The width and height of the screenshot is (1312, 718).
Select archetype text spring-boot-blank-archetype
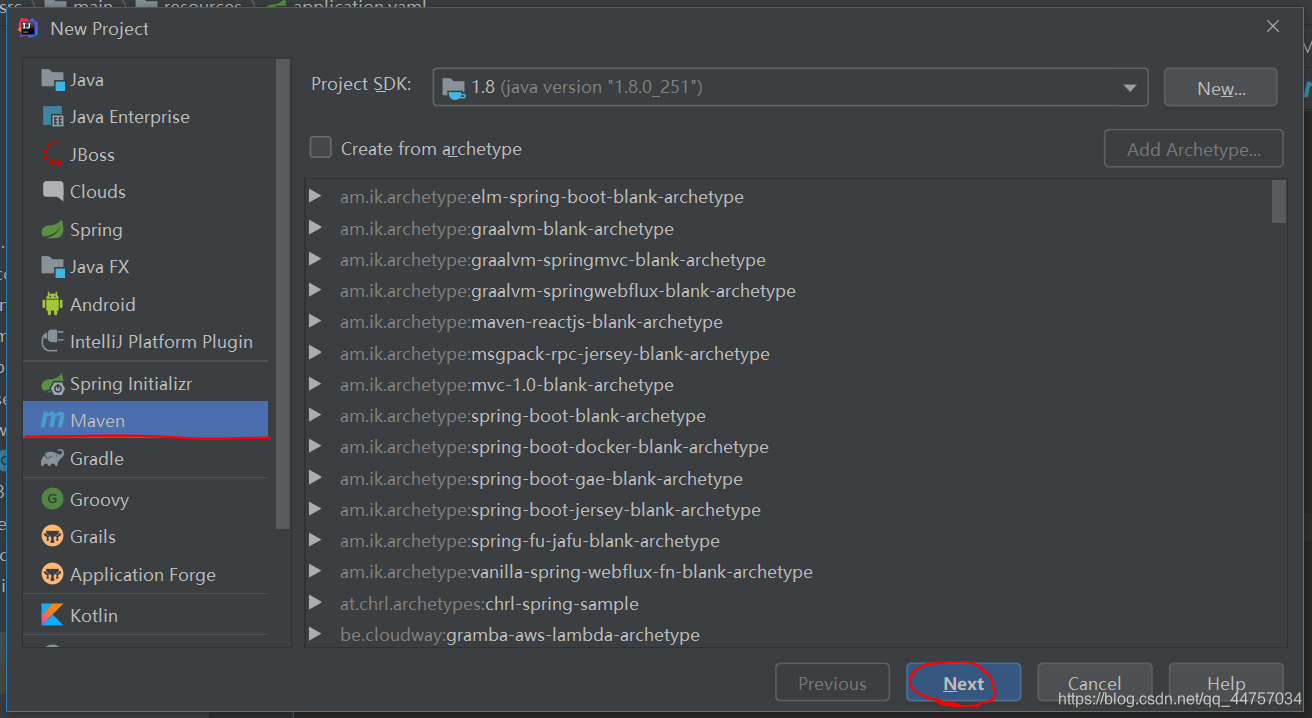tap(588, 416)
